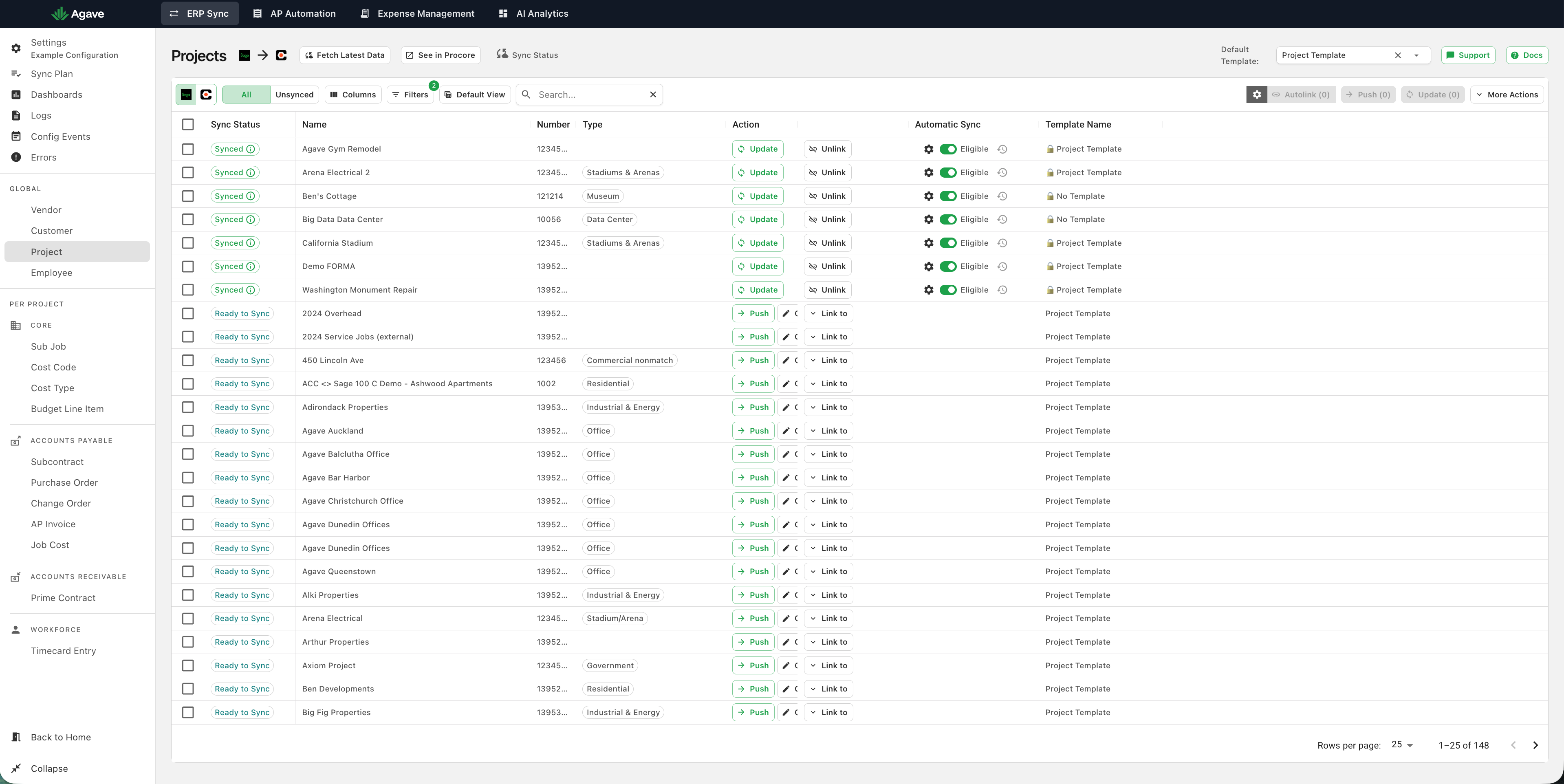This screenshot has height=784, width=1564.
Task: Open Default Template dropdown arrow
Action: [x=1416, y=55]
